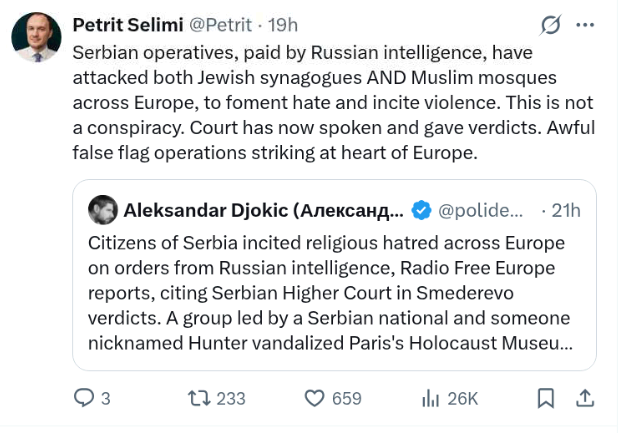Click the 659 likes count
Viewport: 618px width, 433px height.
point(346,398)
